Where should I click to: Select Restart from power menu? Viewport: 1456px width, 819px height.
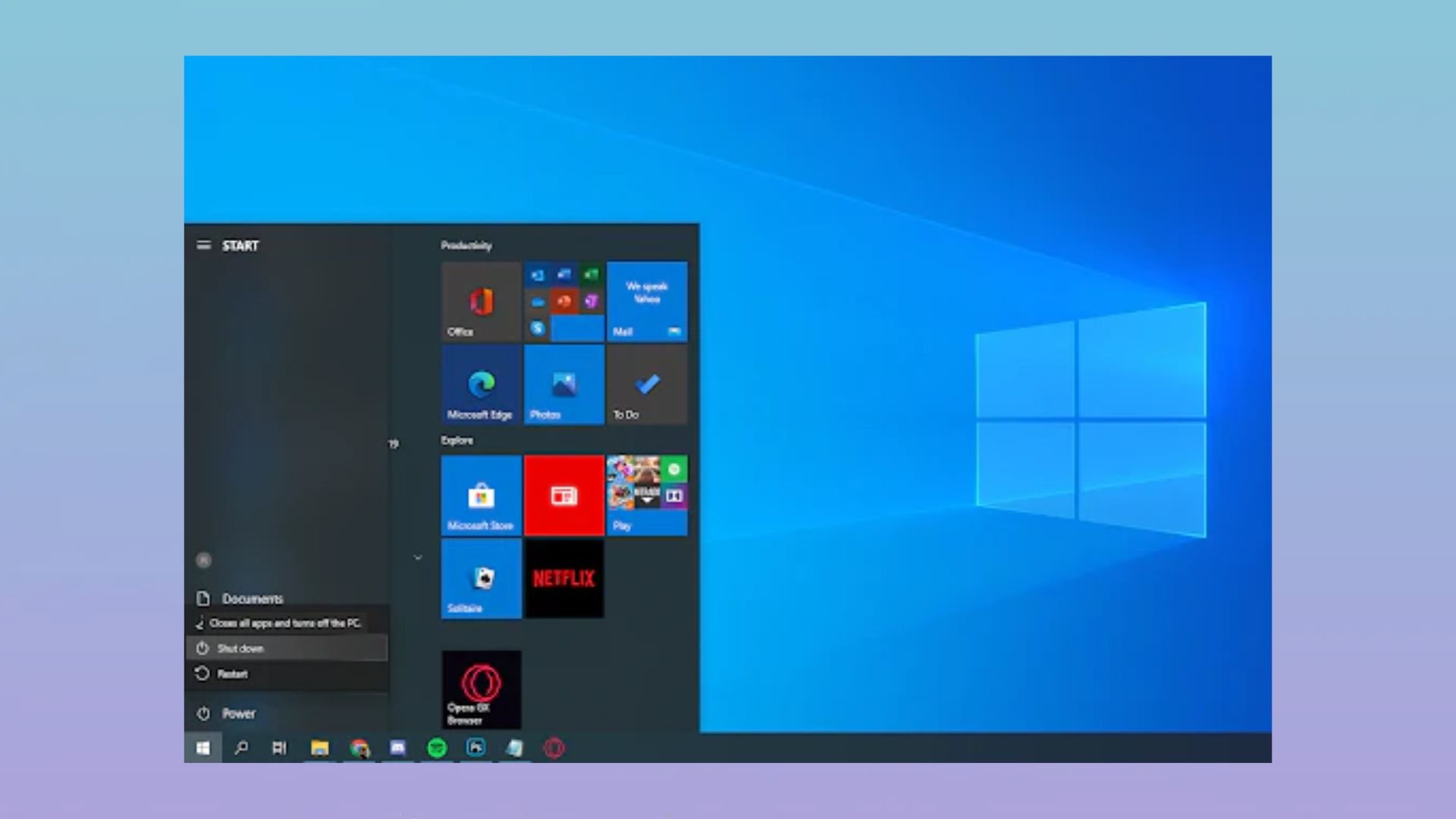click(287, 674)
